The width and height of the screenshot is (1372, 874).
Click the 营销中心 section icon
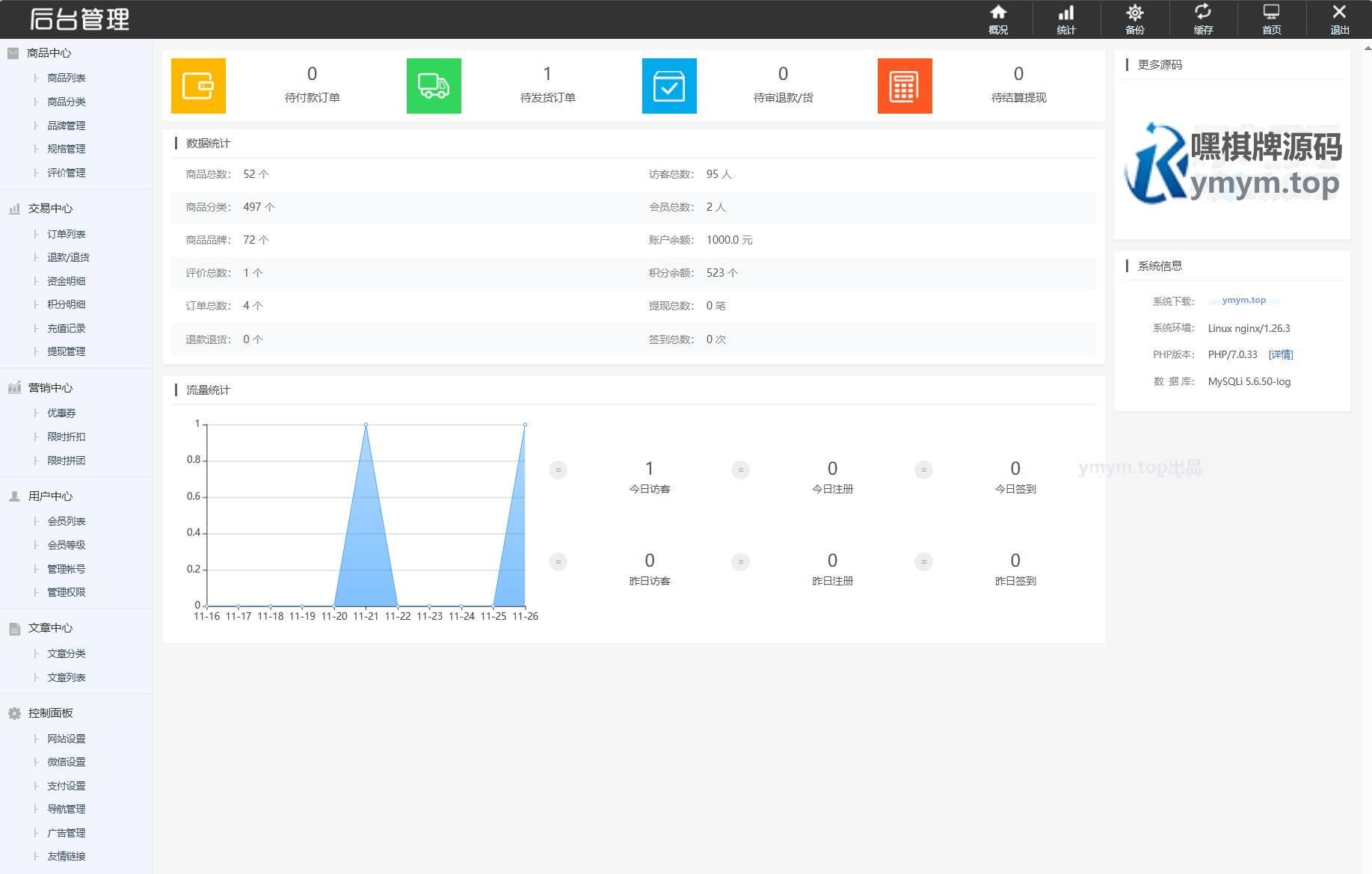click(x=14, y=387)
